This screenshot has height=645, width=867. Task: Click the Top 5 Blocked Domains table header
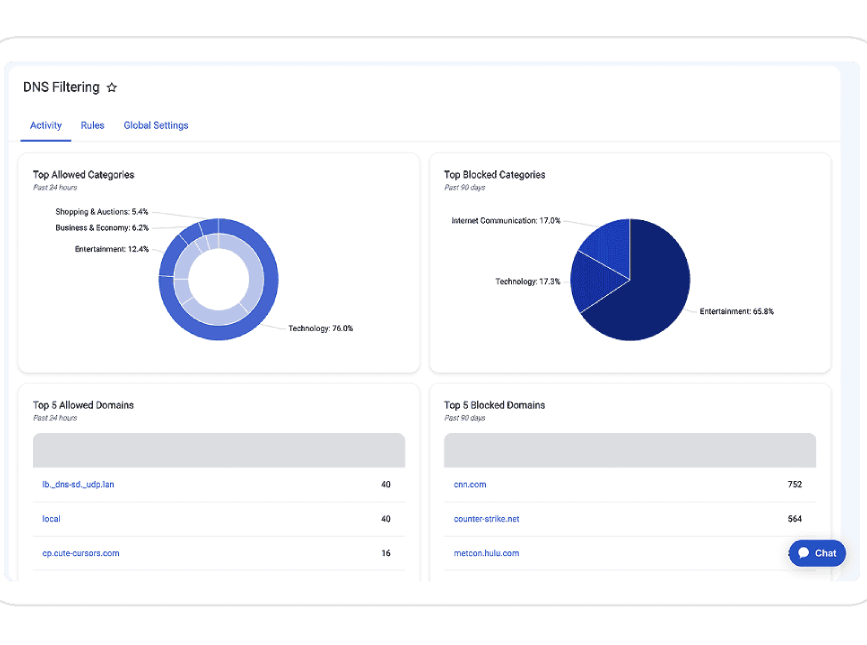coord(630,450)
